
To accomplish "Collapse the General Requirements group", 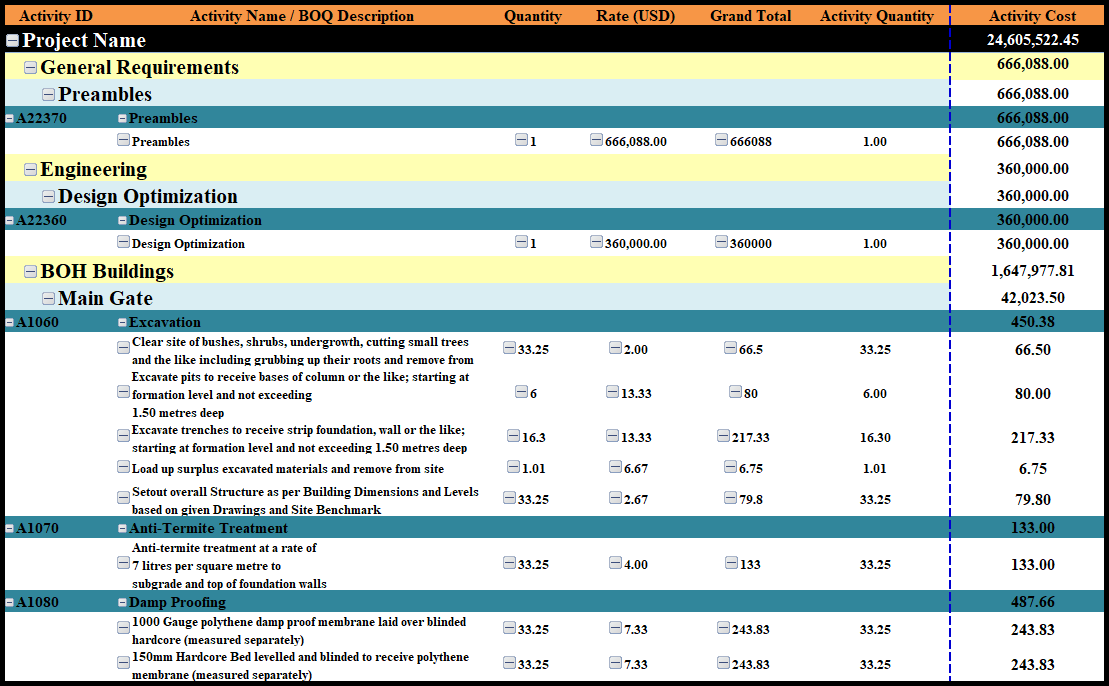I will click(30, 68).
